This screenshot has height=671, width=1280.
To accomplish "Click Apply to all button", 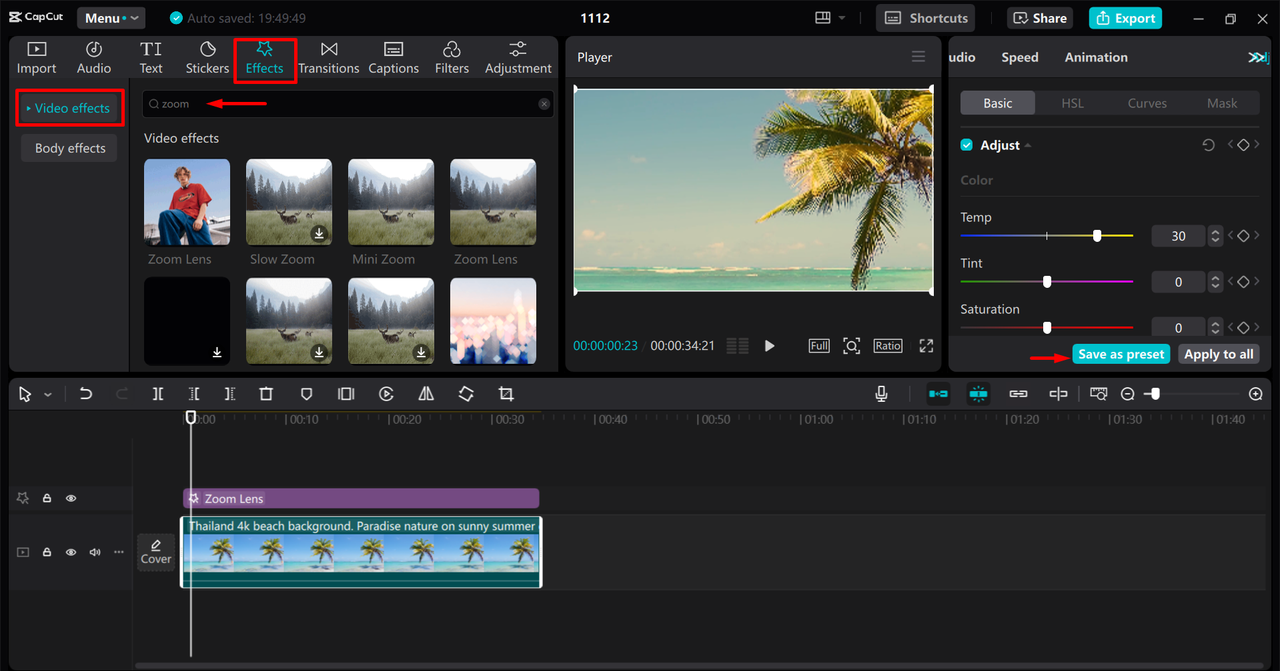I will pyautogui.click(x=1218, y=354).
